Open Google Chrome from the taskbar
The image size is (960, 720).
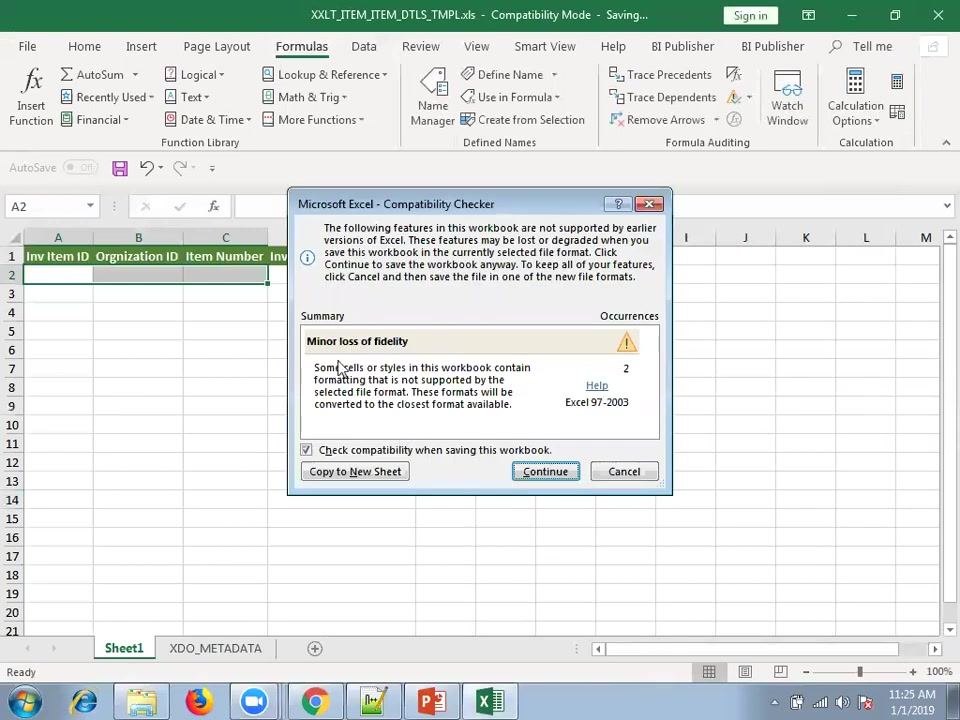pos(315,701)
